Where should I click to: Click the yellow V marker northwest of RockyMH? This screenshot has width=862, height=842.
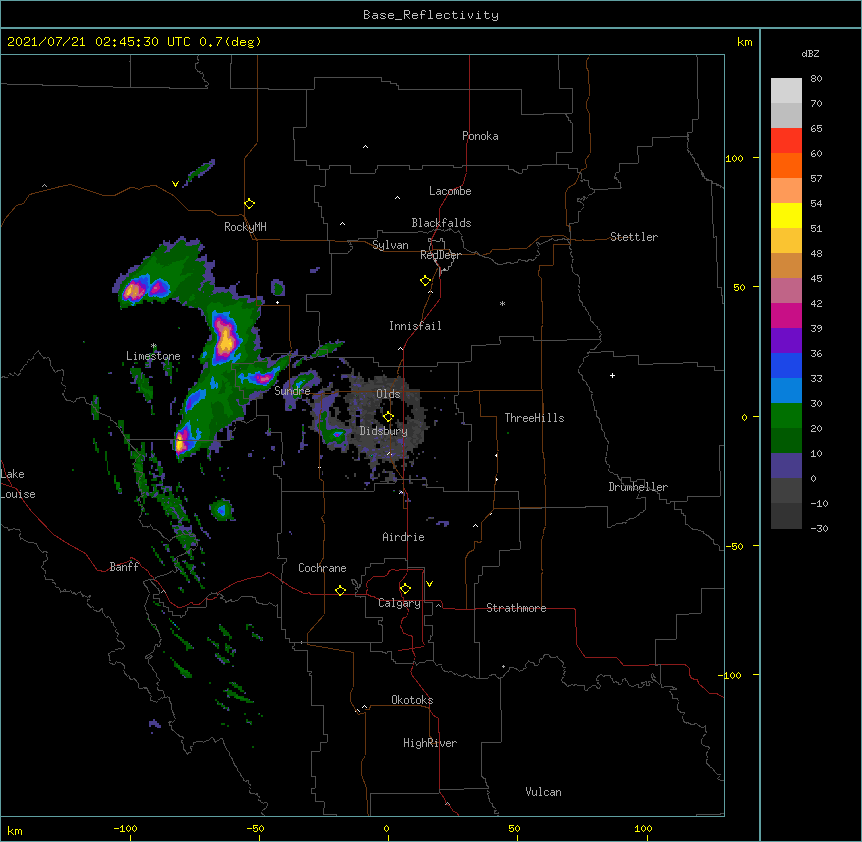pos(175,184)
